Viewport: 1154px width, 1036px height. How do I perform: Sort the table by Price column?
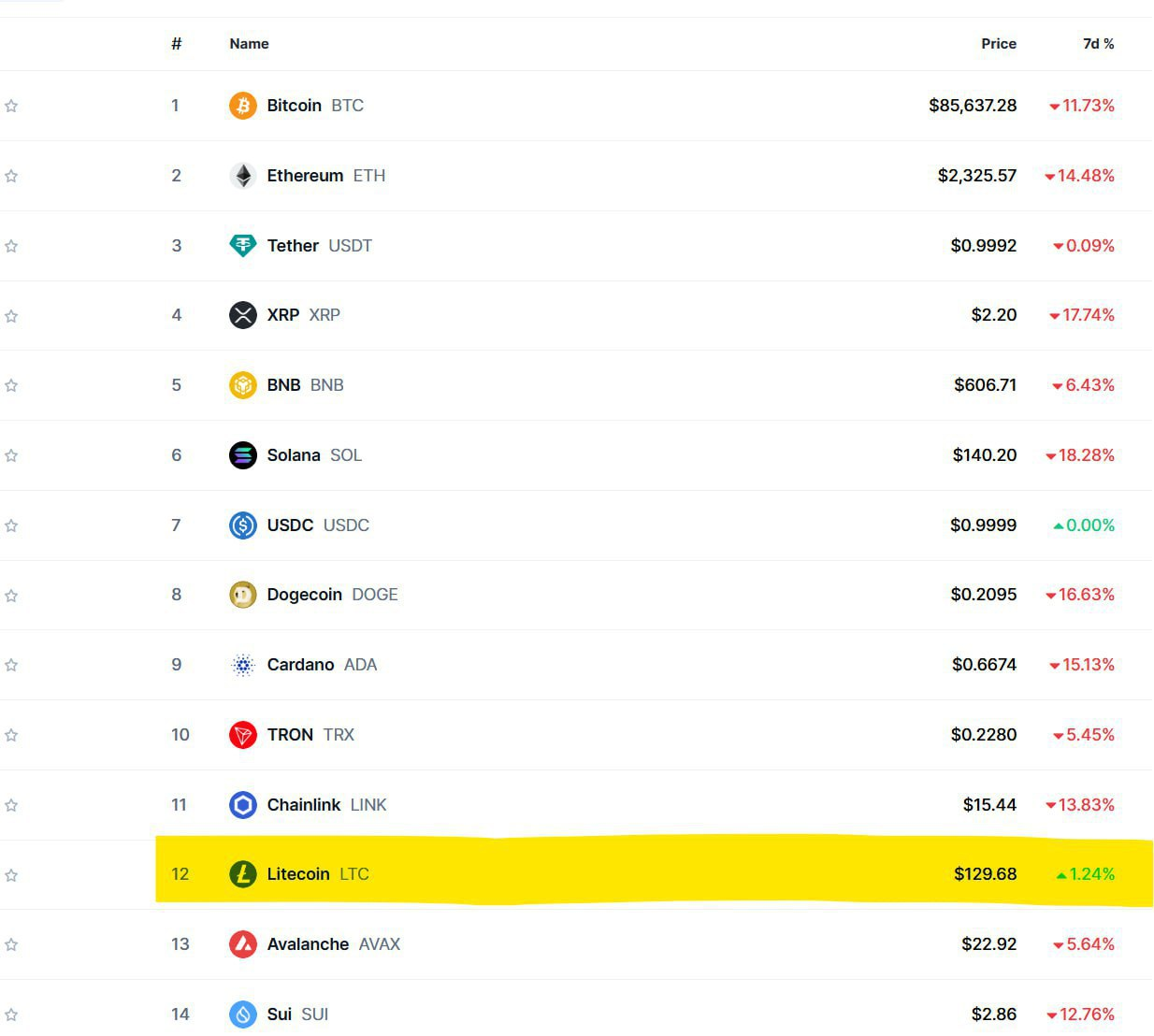pos(999,43)
